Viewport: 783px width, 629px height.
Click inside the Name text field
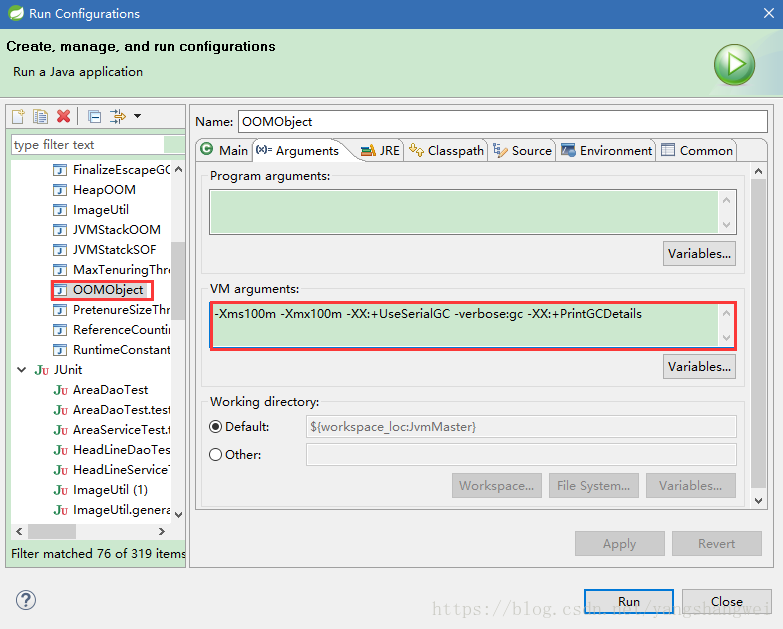tap(500, 121)
